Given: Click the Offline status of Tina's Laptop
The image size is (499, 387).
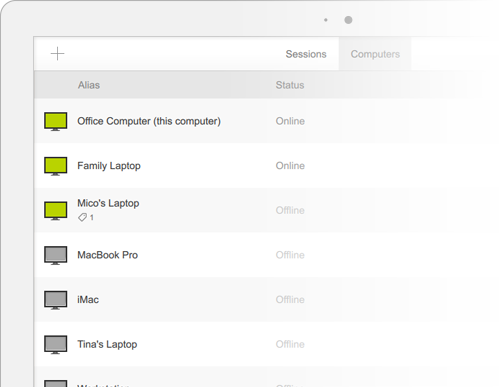Looking at the screenshot, I should coord(290,344).
